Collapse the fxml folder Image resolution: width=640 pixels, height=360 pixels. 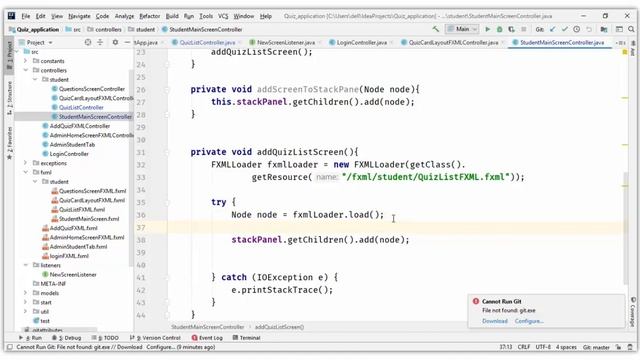pos(25,172)
